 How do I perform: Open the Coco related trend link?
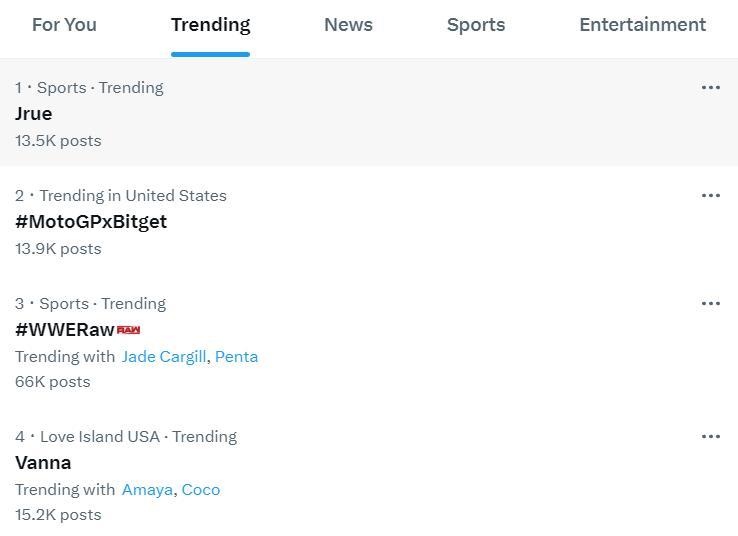click(201, 490)
